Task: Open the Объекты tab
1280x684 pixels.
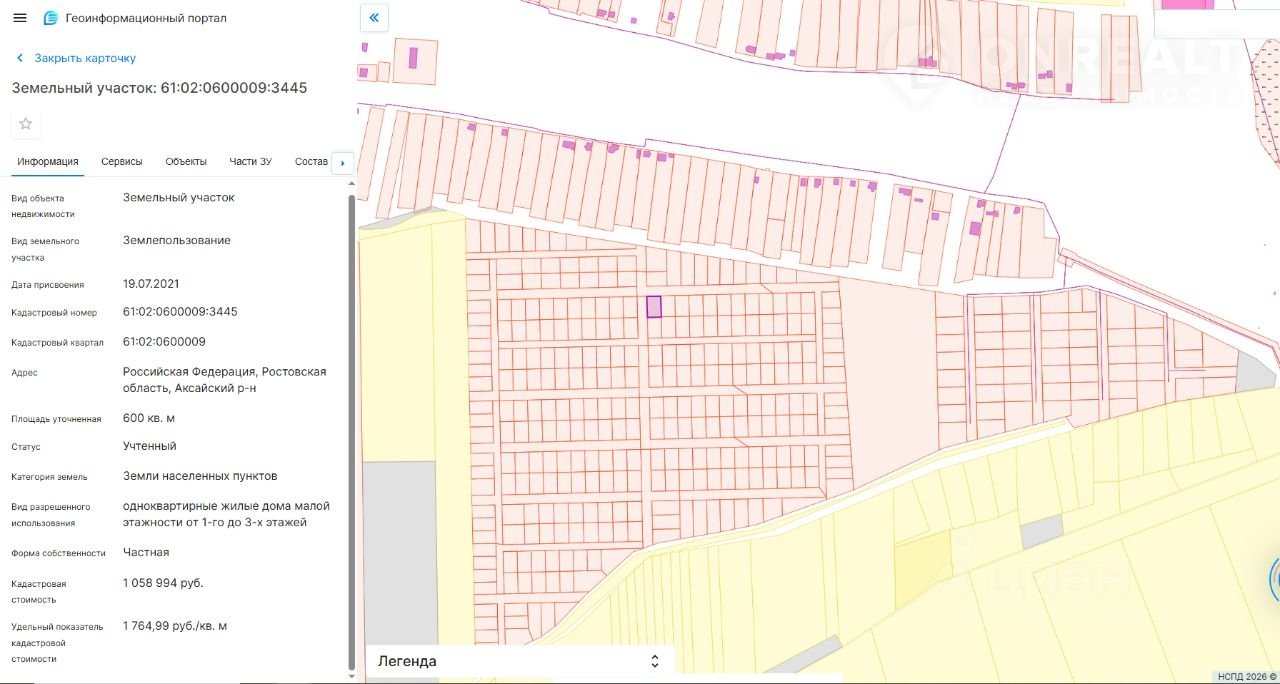Action: pyautogui.click(x=186, y=161)
